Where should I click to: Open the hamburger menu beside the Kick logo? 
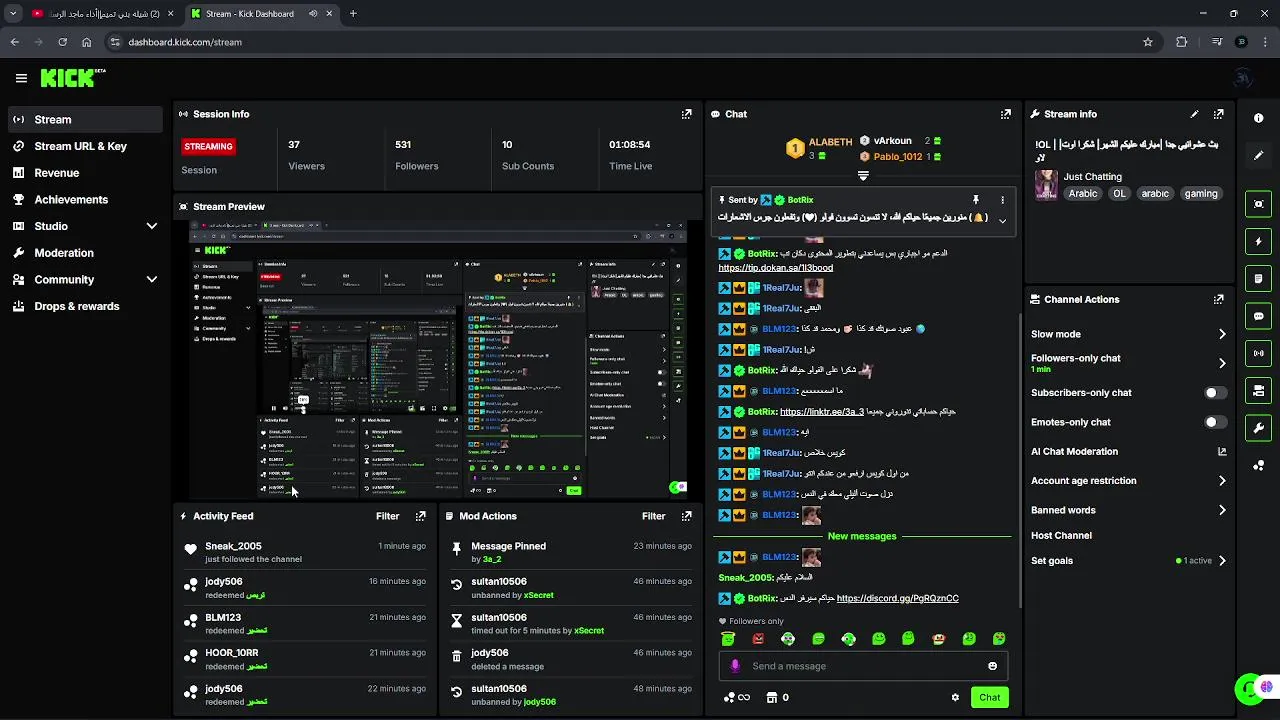[21, 78]
